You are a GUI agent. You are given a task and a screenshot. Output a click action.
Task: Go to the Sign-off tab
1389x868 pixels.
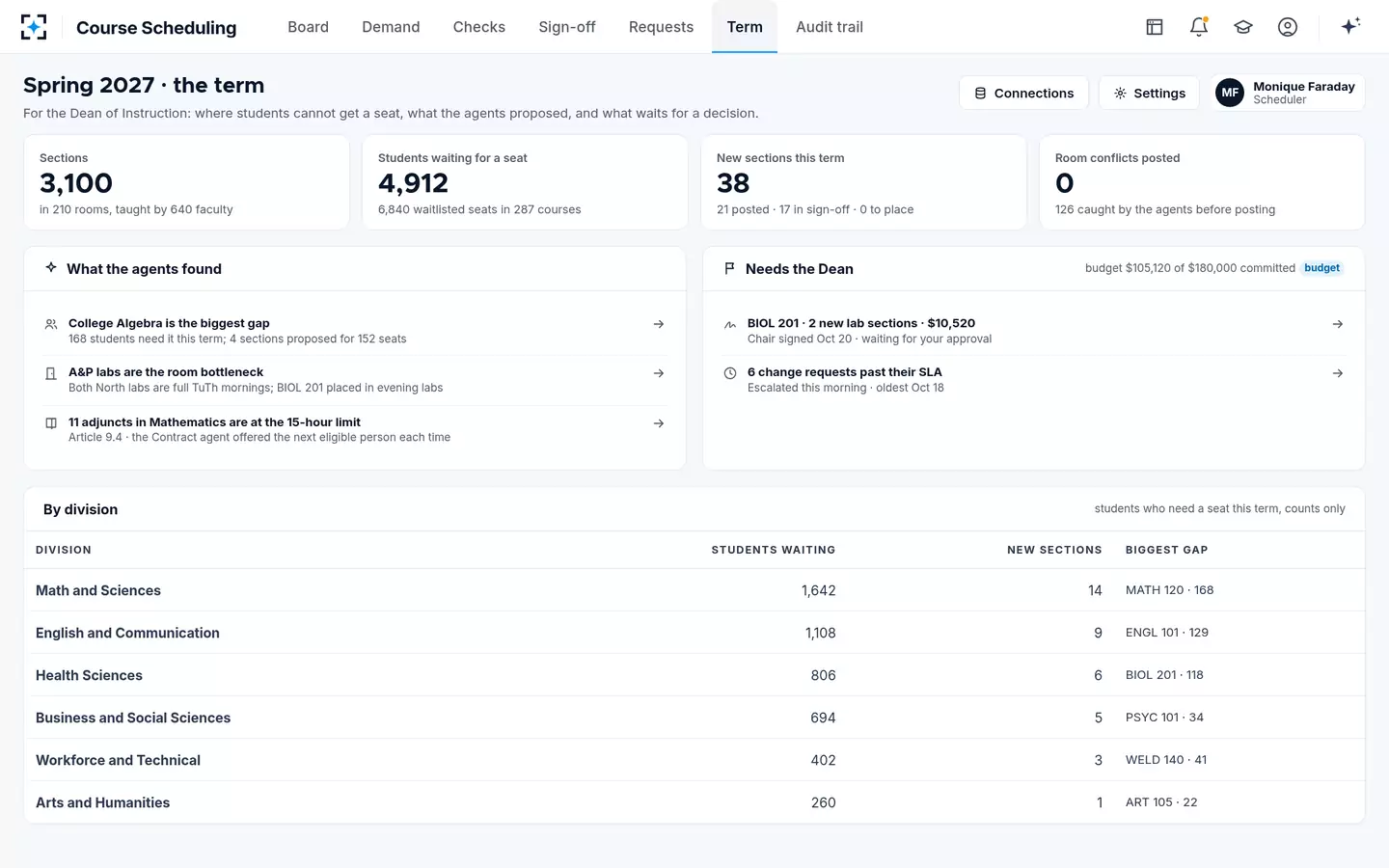(x=567, y=27)
